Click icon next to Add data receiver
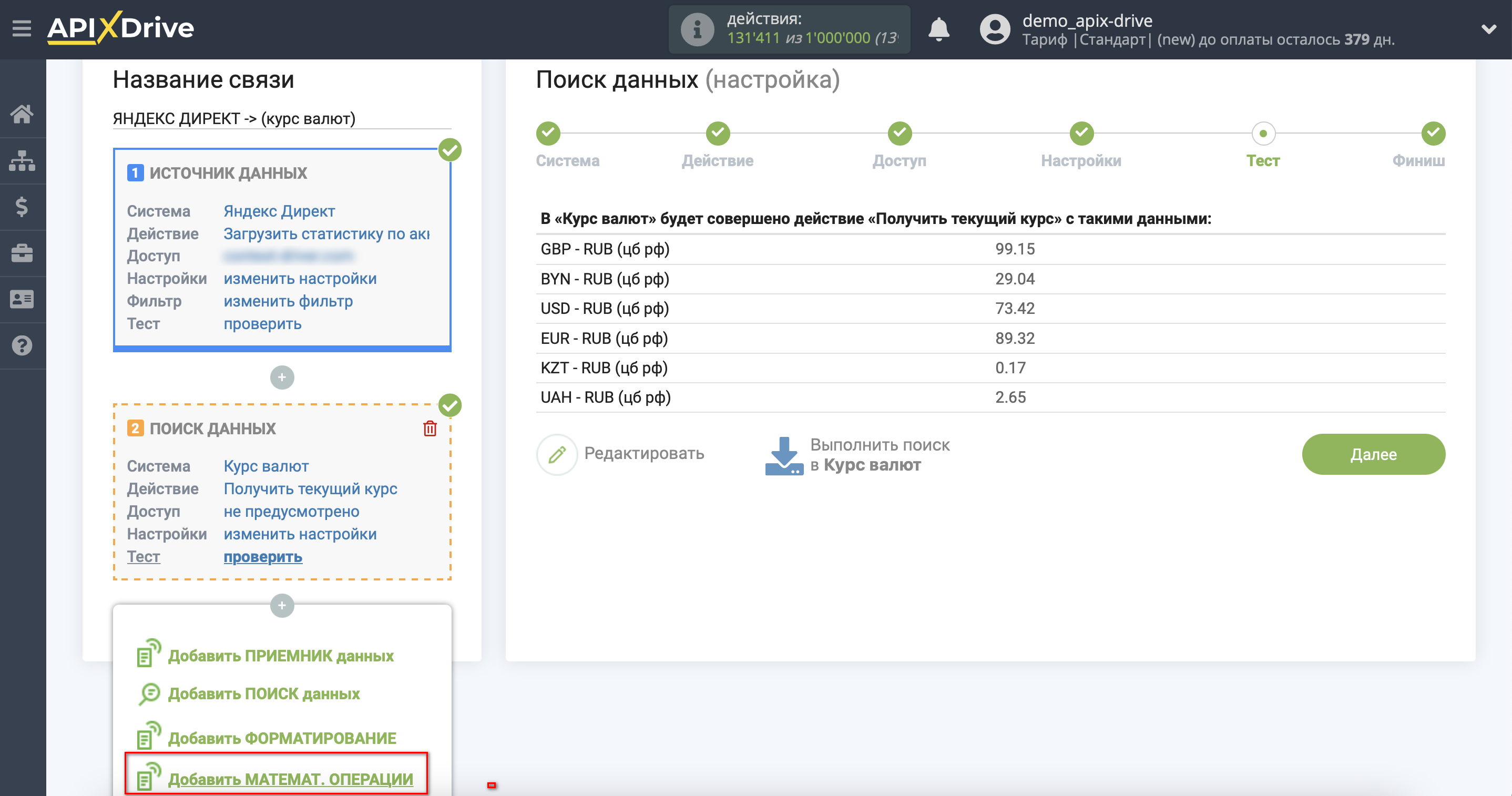1512x796 pixels. (148, 653)
